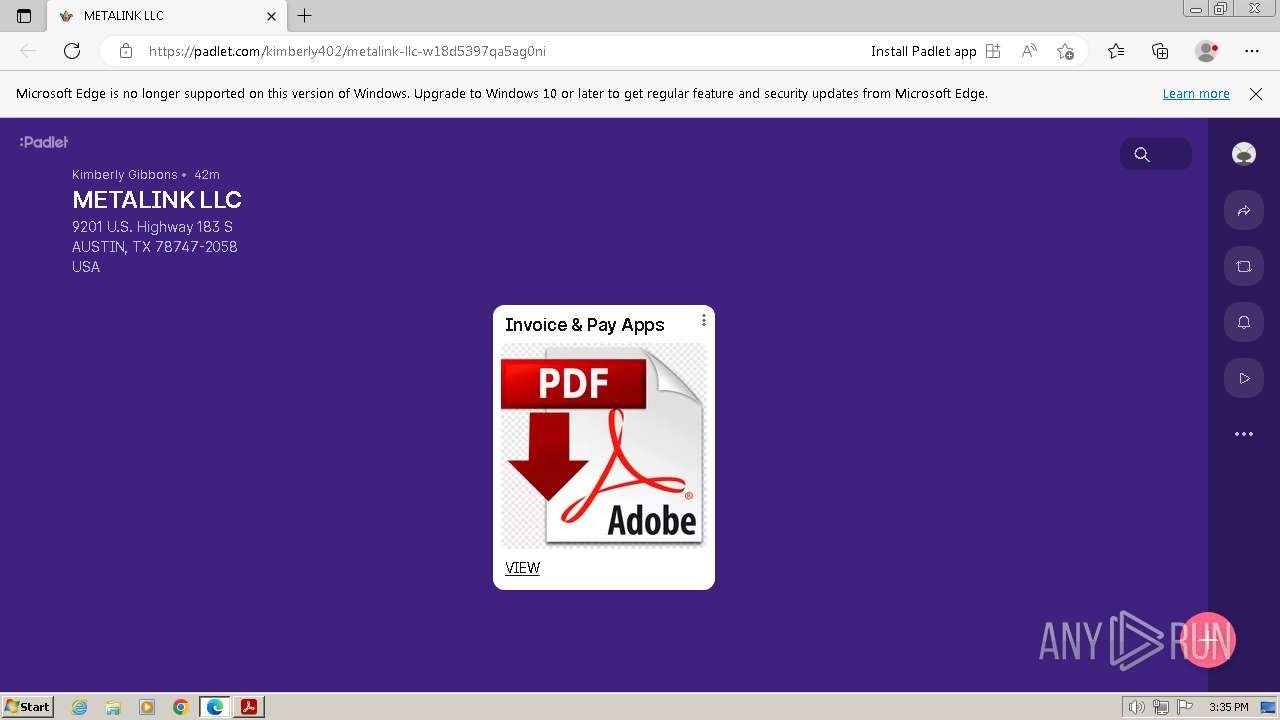Click the app available install icon
Image resolution: width=1280 pixels, height=720 pixels.
993,51
